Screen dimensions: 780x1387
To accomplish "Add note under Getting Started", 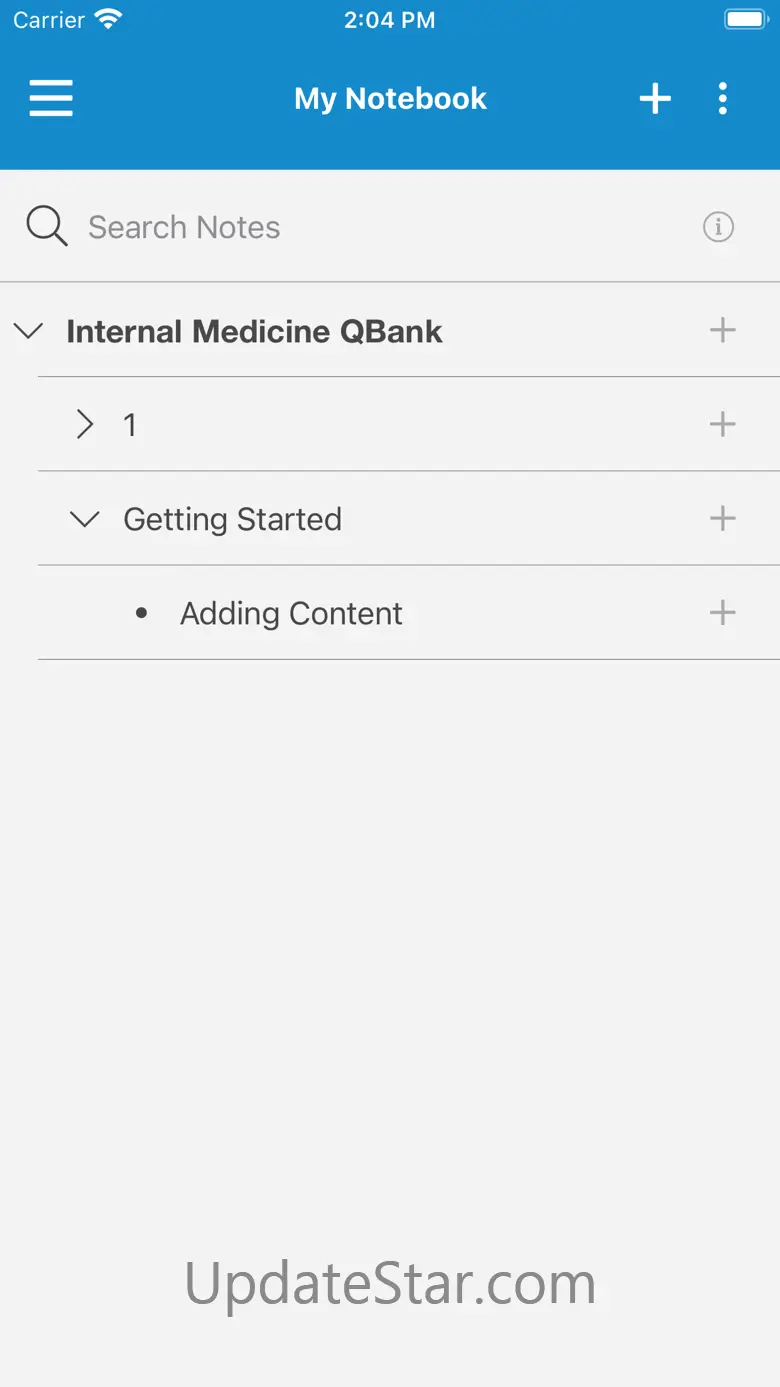I will [x=722, y=518].
